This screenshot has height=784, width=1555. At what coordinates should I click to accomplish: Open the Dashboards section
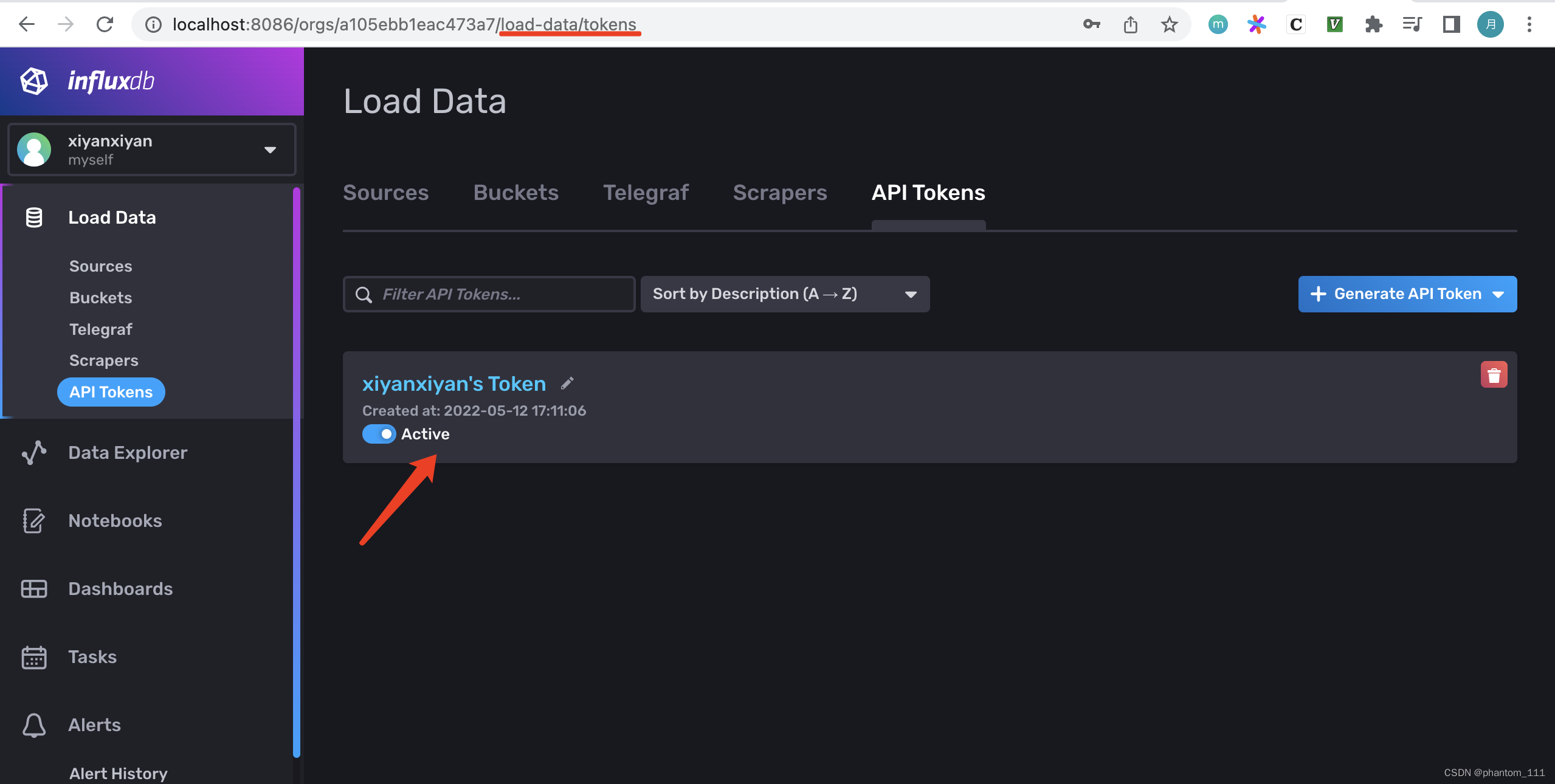point(120,588)
